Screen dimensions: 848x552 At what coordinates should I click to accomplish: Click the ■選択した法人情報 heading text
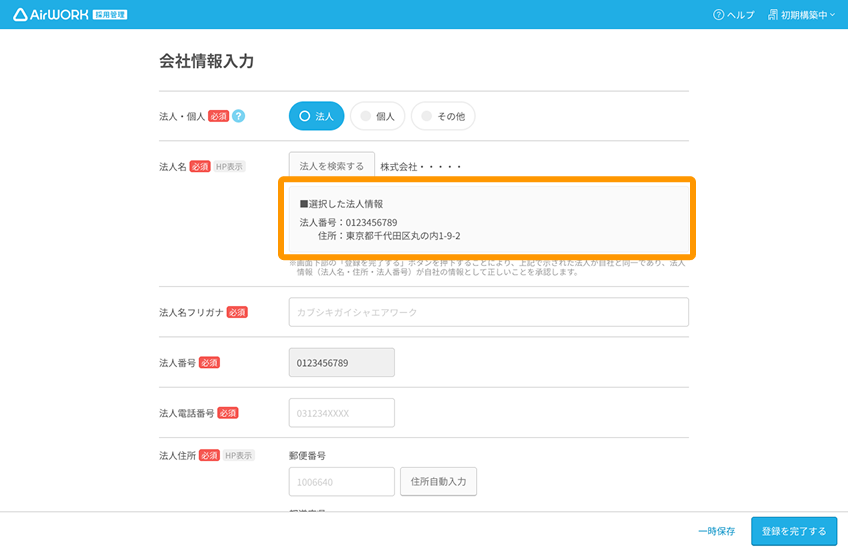tap(341, 204)
